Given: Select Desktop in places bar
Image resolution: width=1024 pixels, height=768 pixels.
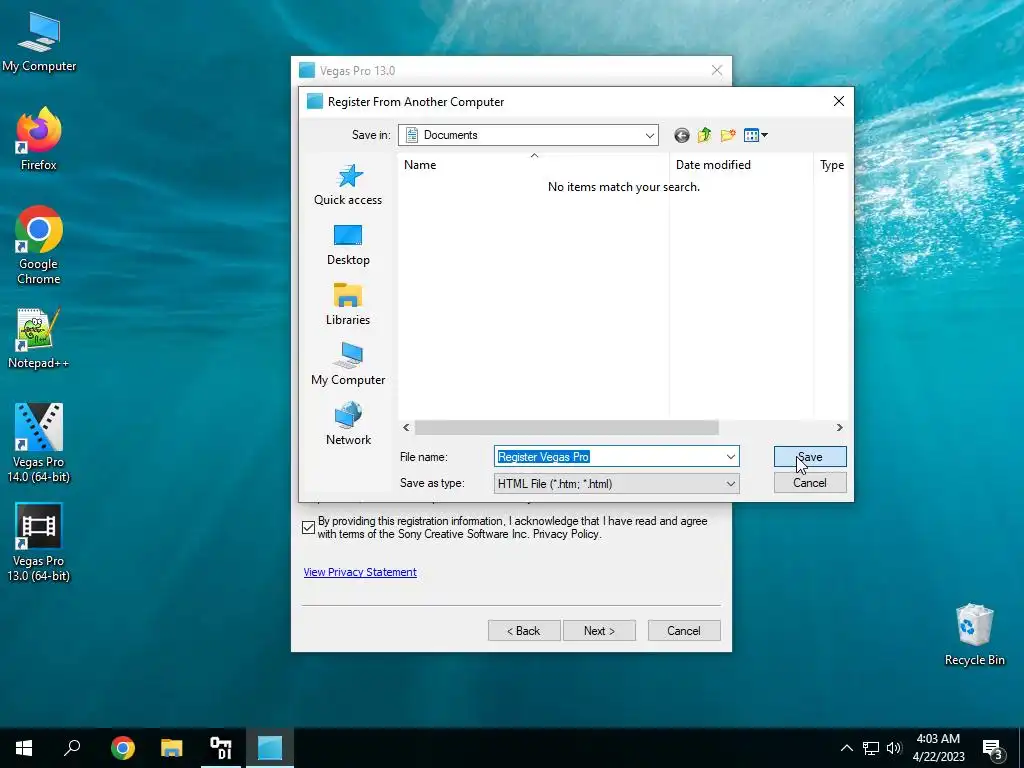Looking at the screenshot, I should (x=348, y=245).
